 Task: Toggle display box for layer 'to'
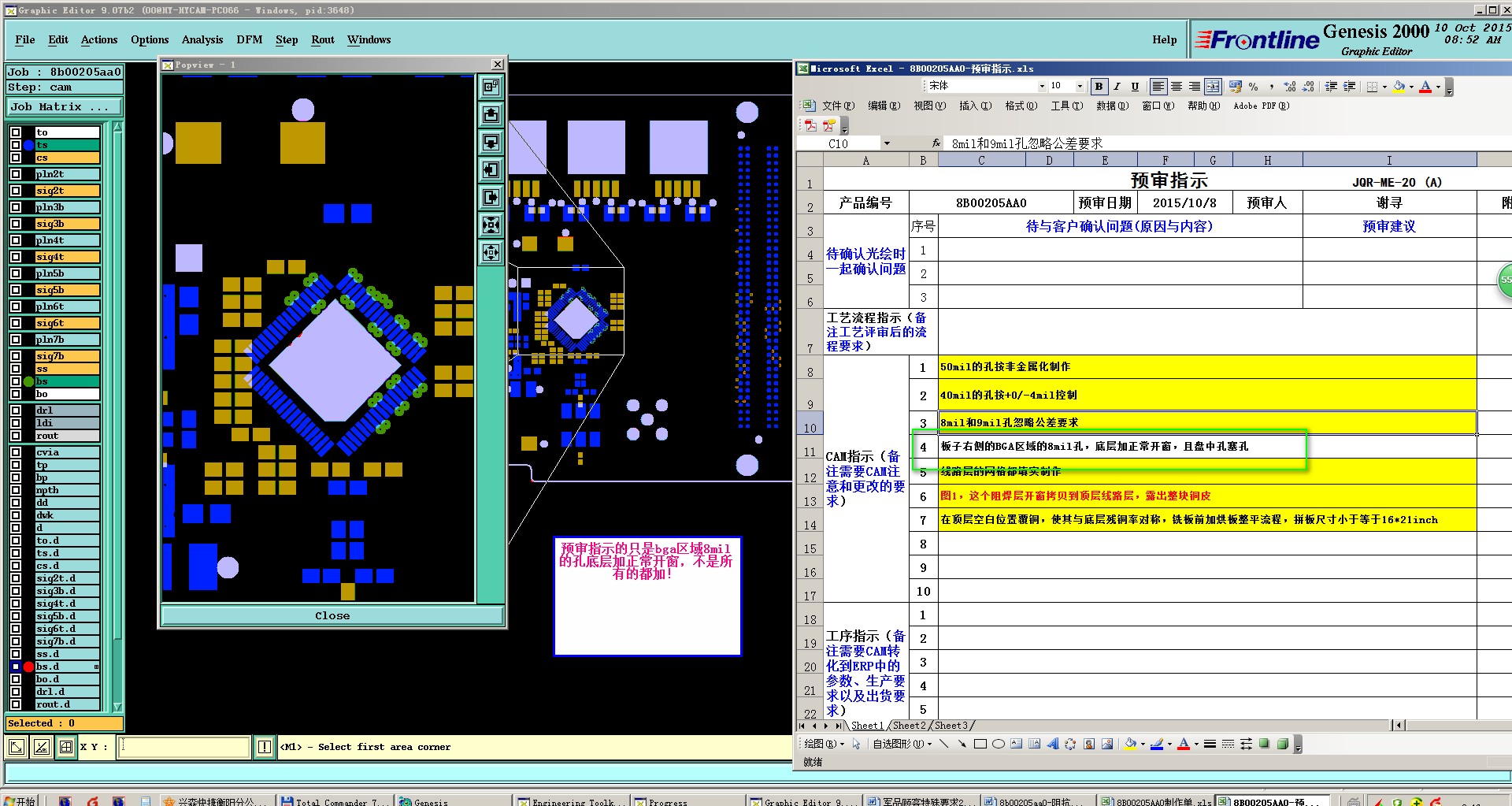pyautogui.click(x=16, y=132)
